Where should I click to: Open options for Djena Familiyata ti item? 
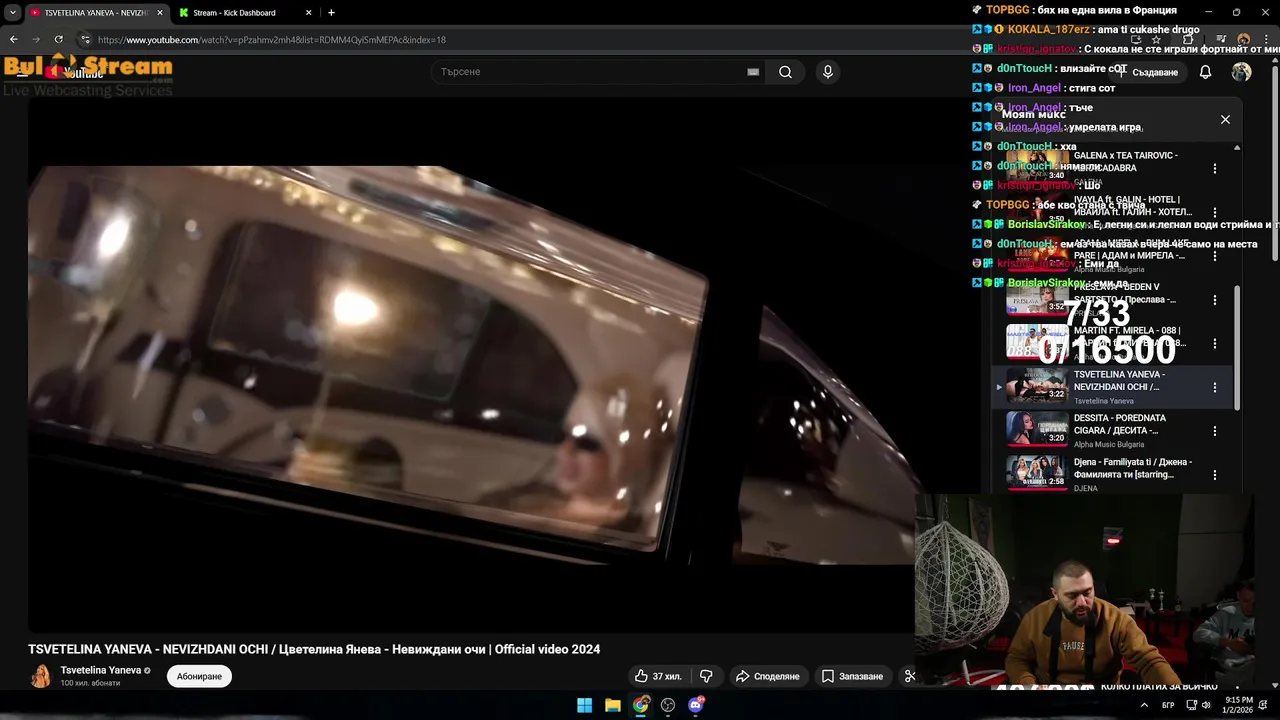[1215, 474]
